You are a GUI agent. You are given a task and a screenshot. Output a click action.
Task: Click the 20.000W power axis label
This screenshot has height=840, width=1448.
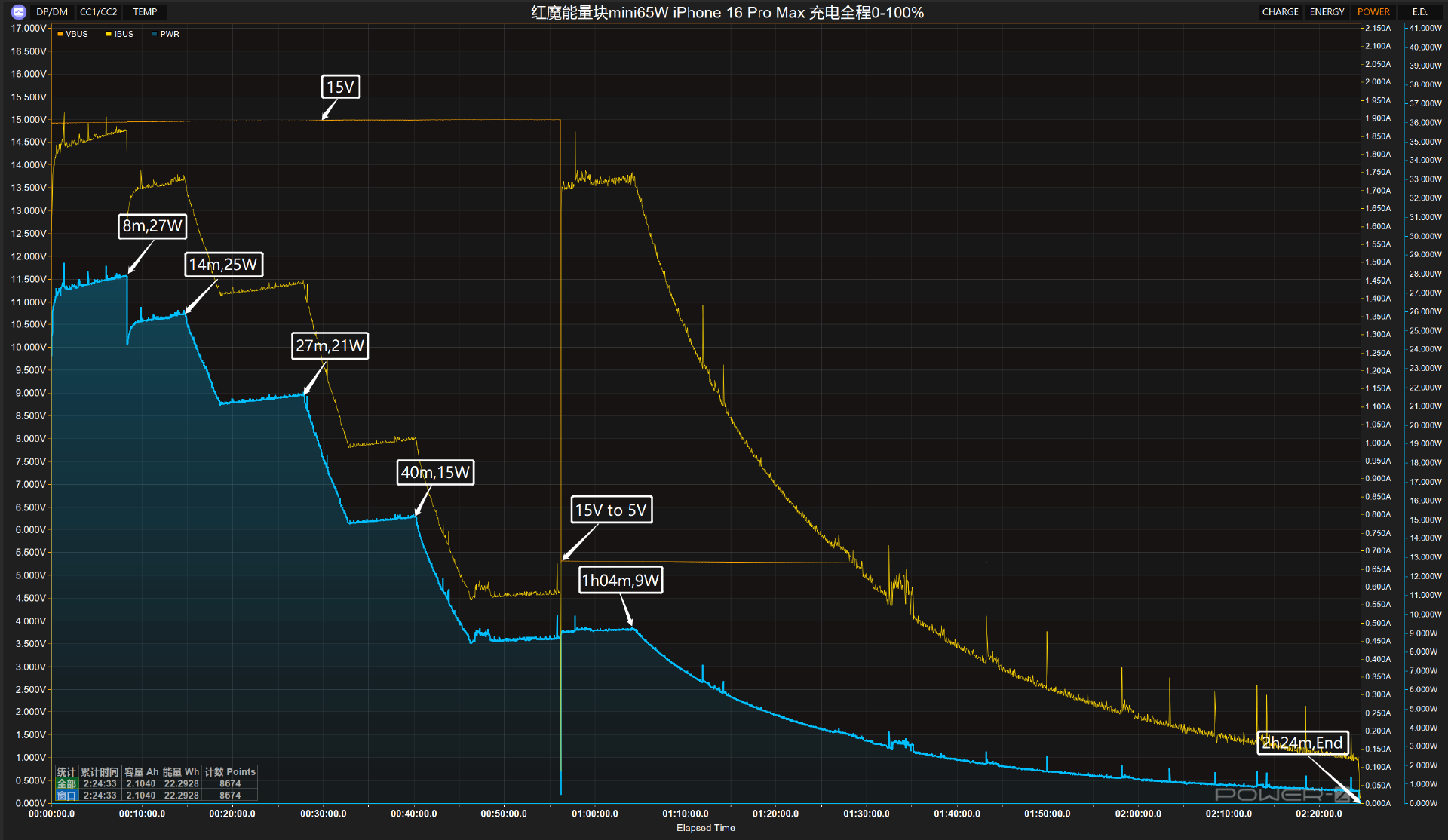pyautogui.click(x=1425, y=425)
